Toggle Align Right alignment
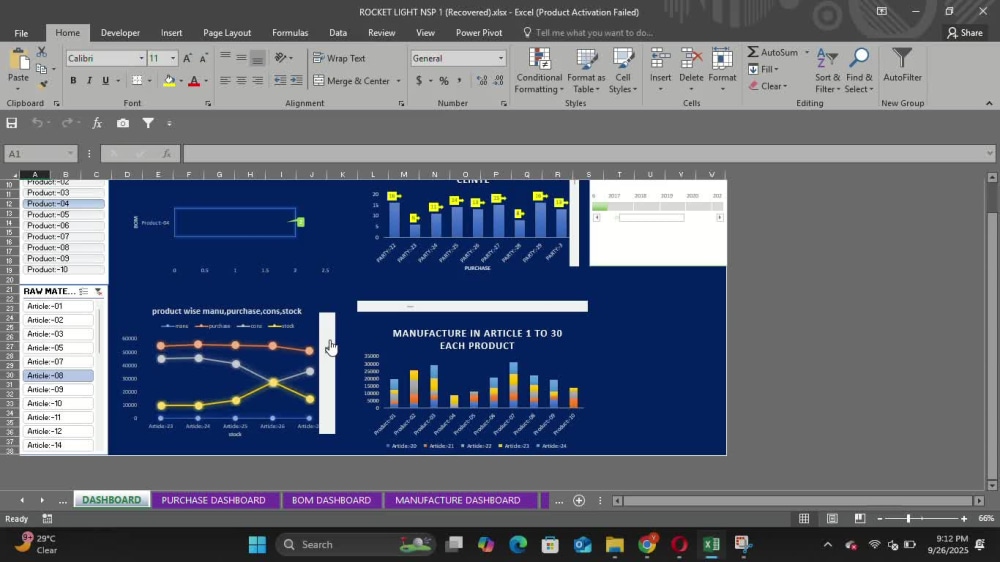 click(x=258, y=80)
